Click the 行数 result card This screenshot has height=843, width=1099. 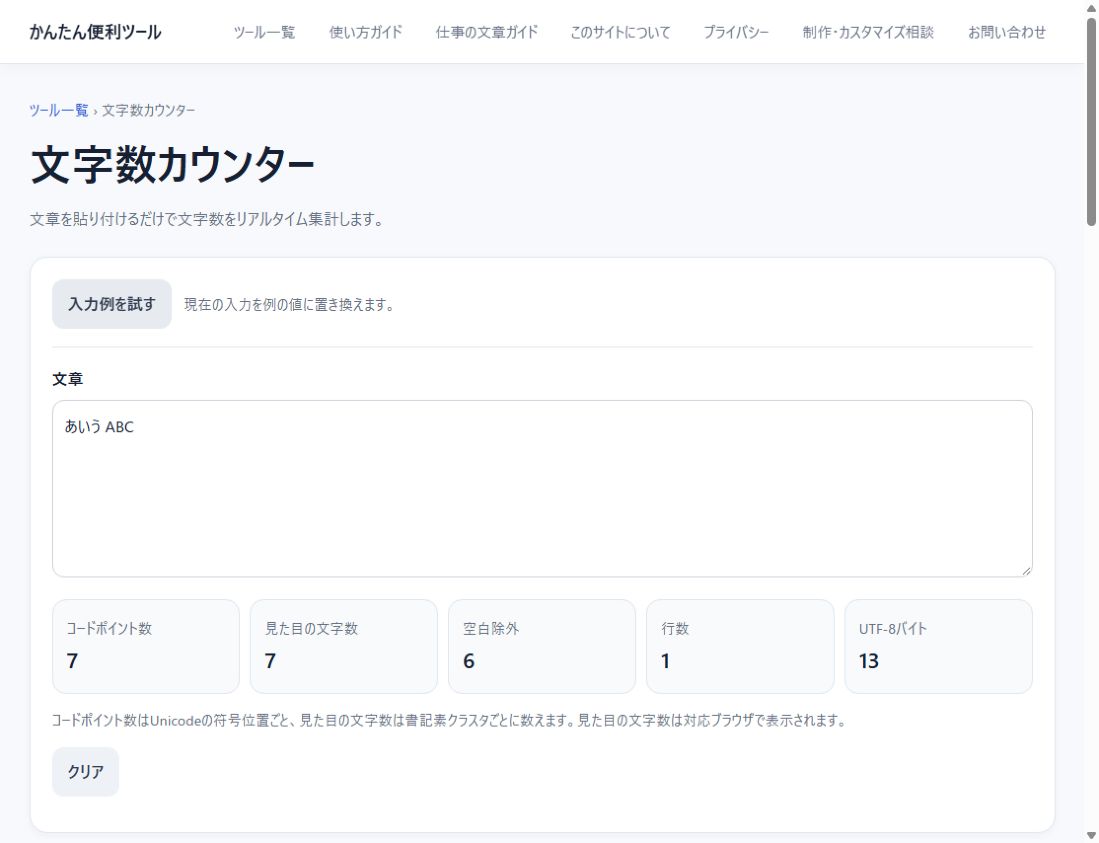[x=740, y=646]
